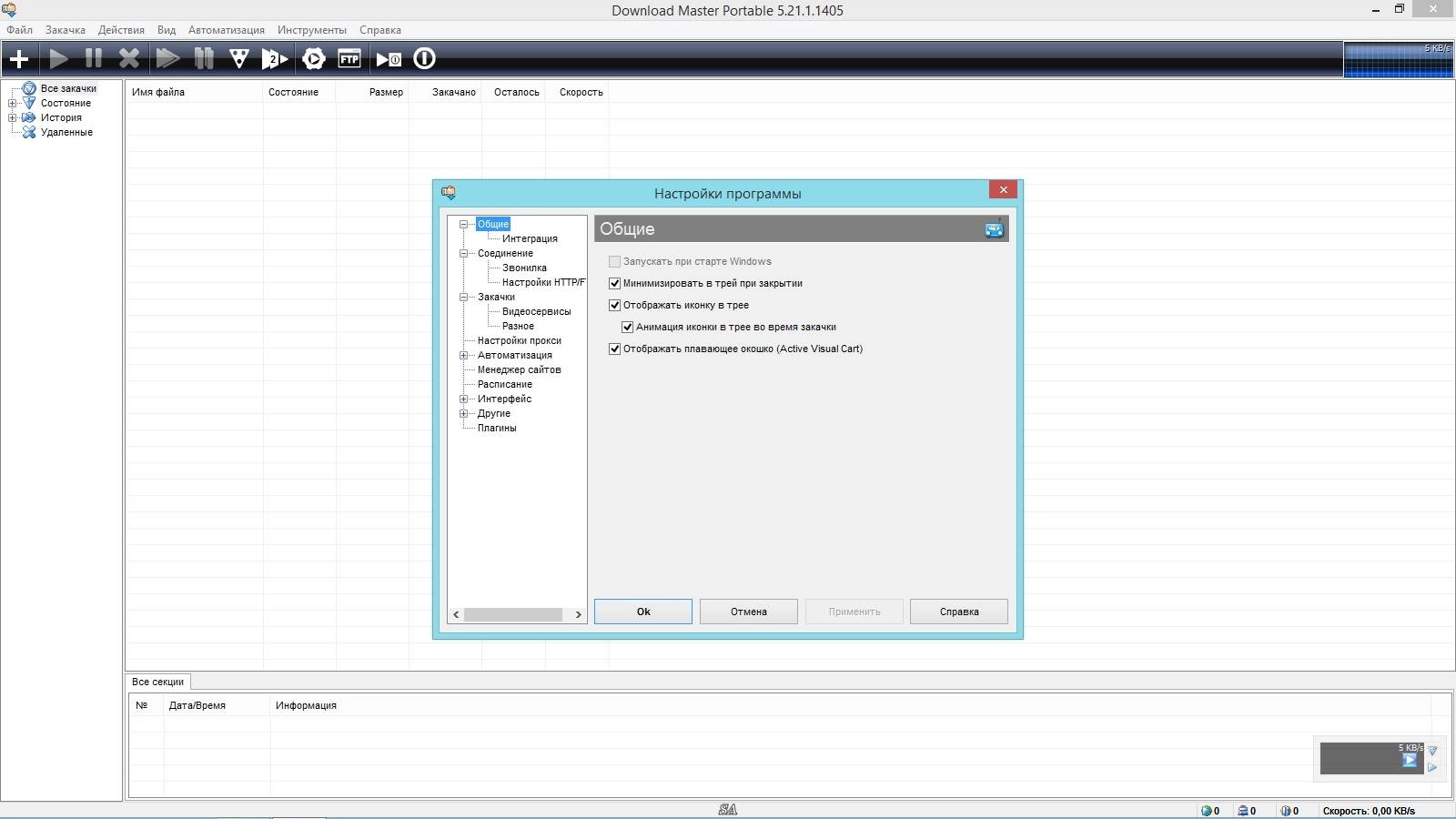
Task: Click the Все закачки globe icon
Action: click(29, 88)
